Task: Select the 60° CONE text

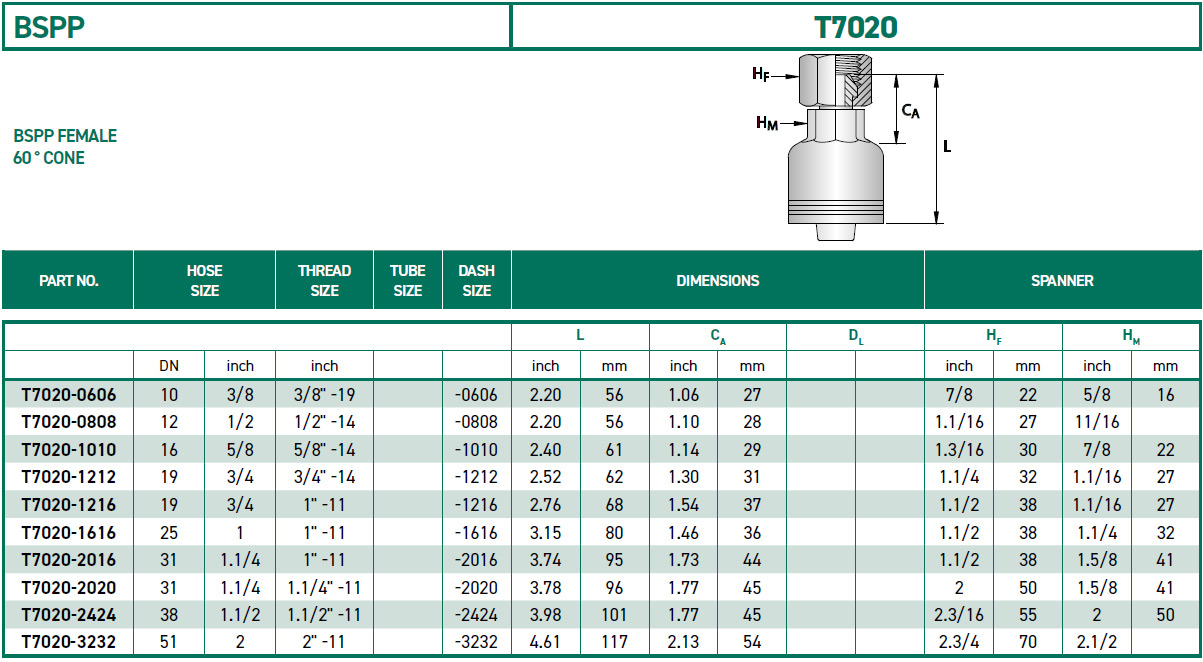Action: click(49, 158)
